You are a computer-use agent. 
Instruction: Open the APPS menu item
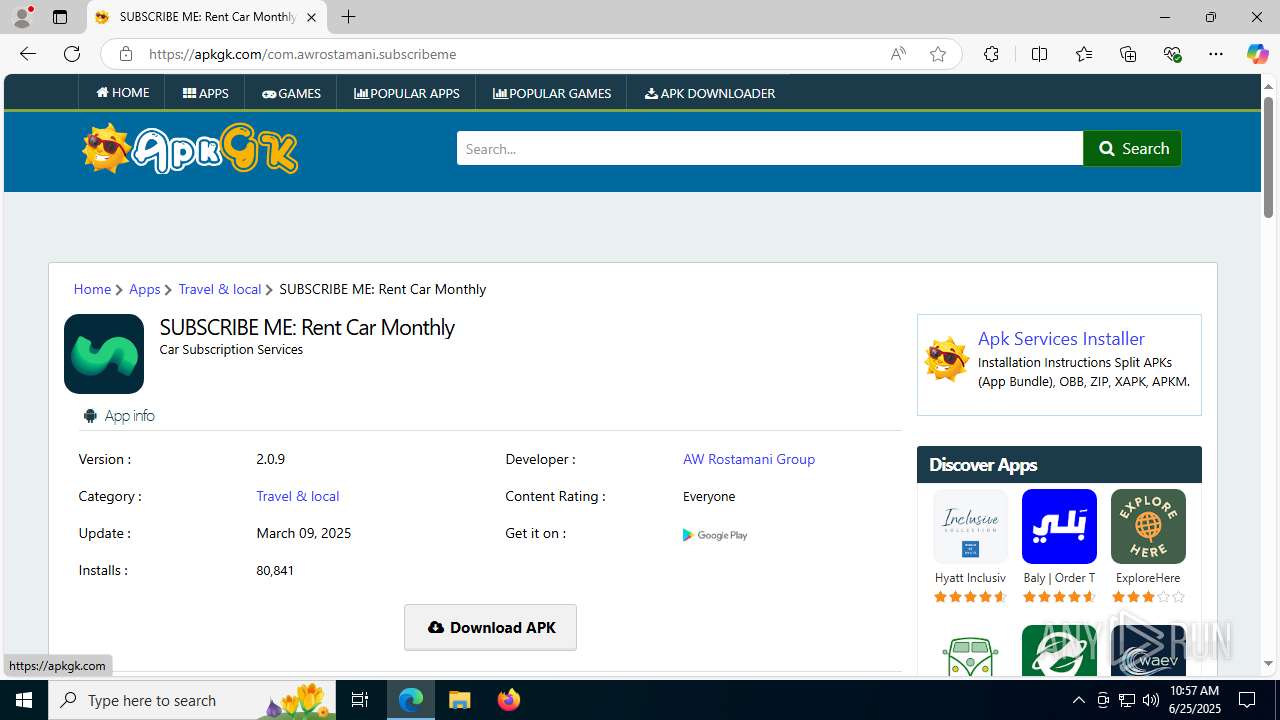point(206,93)
